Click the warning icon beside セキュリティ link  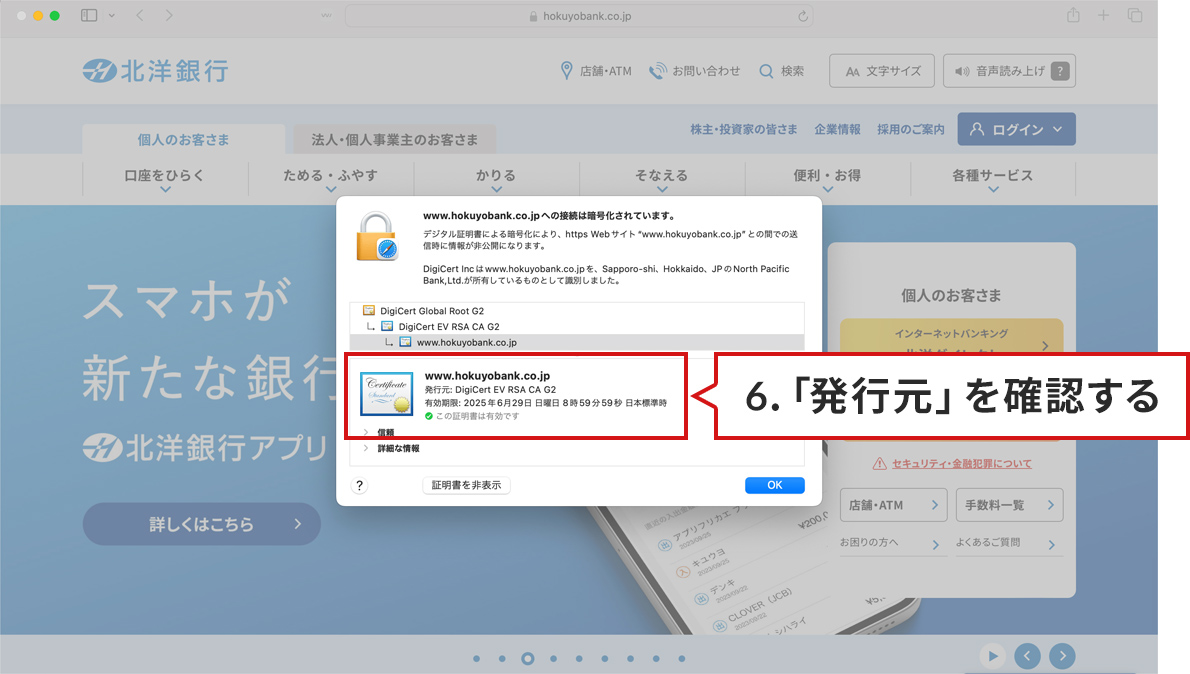click(880, 463)
